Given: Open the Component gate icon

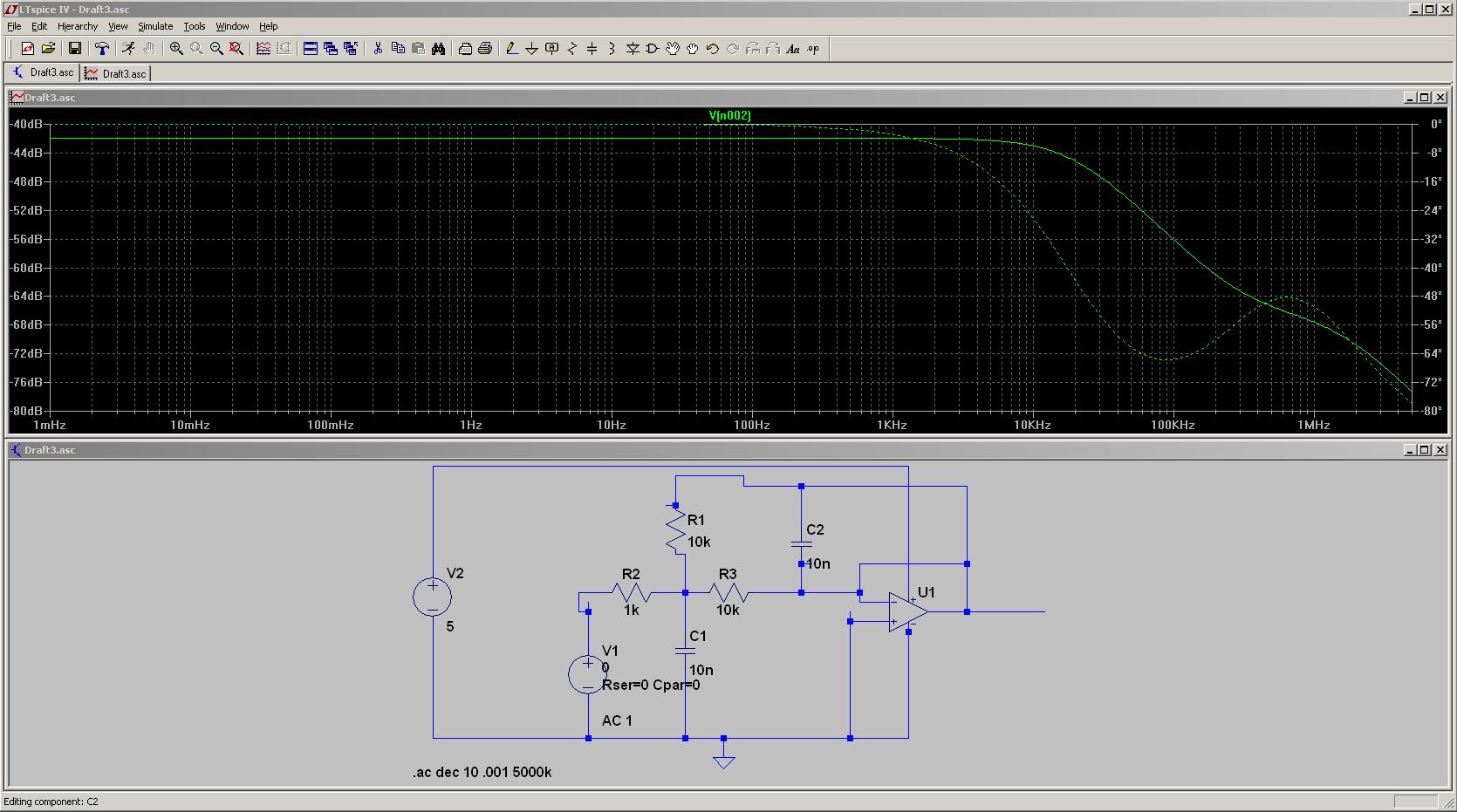Looking at the screenshot, I should (x=653, y=49).
